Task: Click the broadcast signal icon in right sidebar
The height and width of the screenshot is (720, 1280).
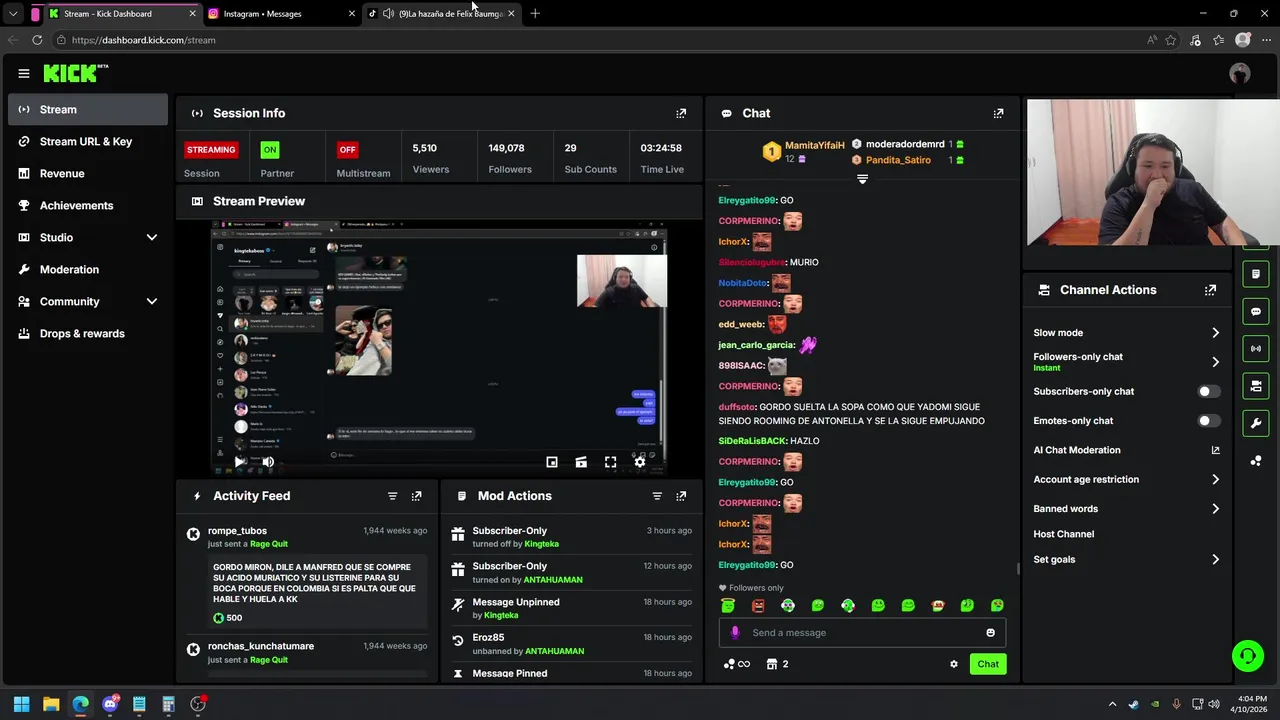Action: click(1256, 348)
